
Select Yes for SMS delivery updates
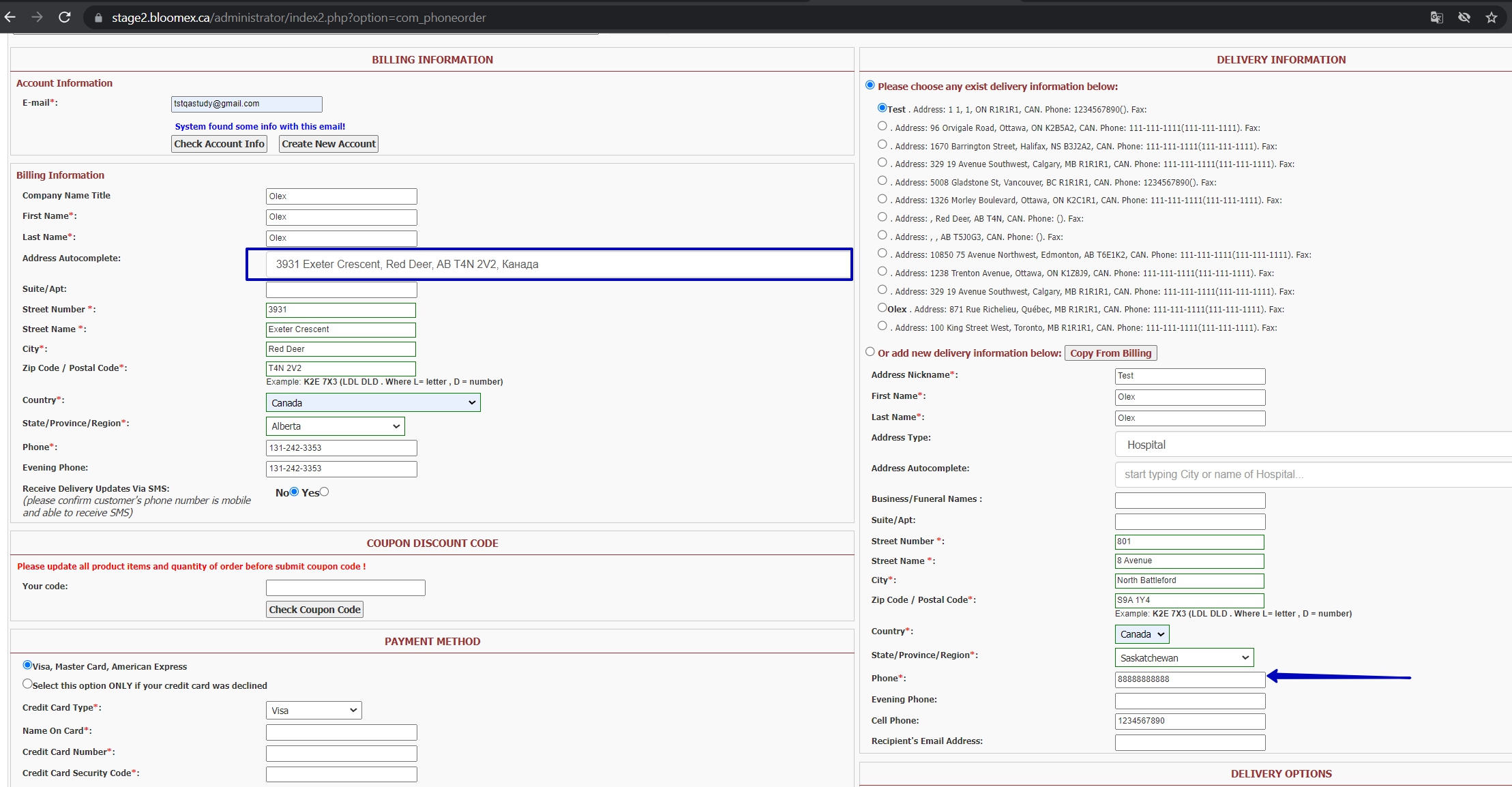click(x=325, y=492)
